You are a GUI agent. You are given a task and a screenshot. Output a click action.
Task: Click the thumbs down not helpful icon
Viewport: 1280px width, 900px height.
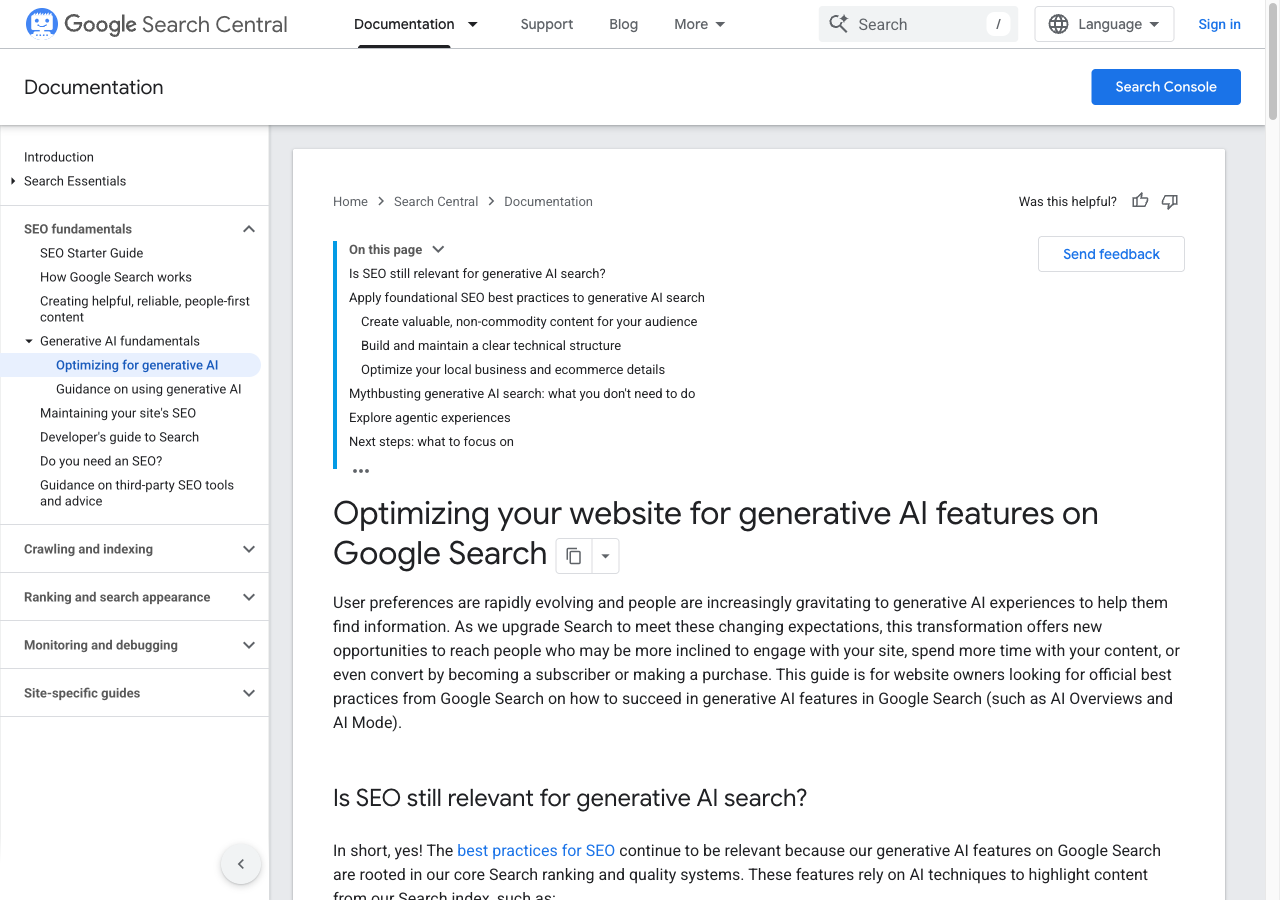(1170, 201)
